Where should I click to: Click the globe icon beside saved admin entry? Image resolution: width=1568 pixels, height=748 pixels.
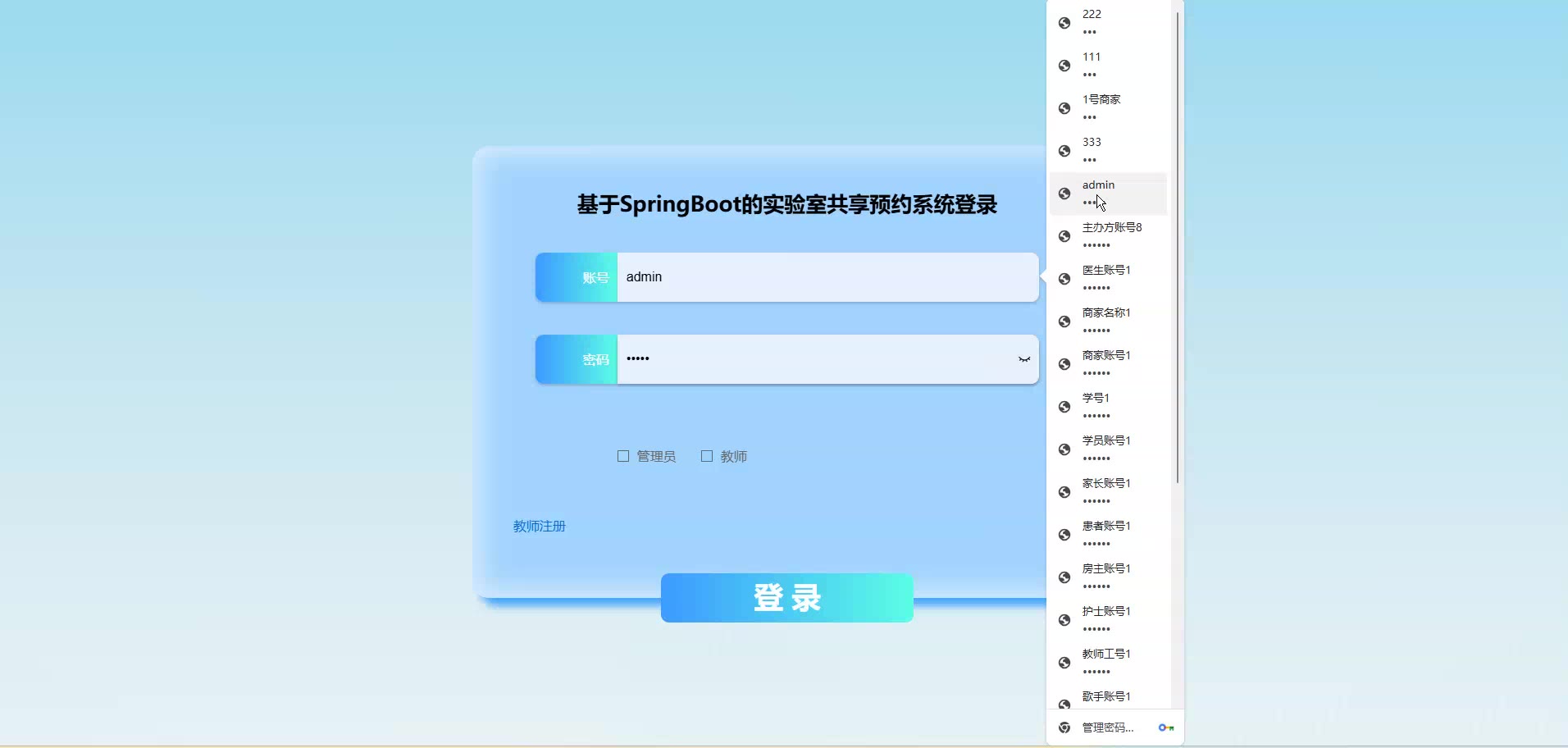(x=1064, y=194)
